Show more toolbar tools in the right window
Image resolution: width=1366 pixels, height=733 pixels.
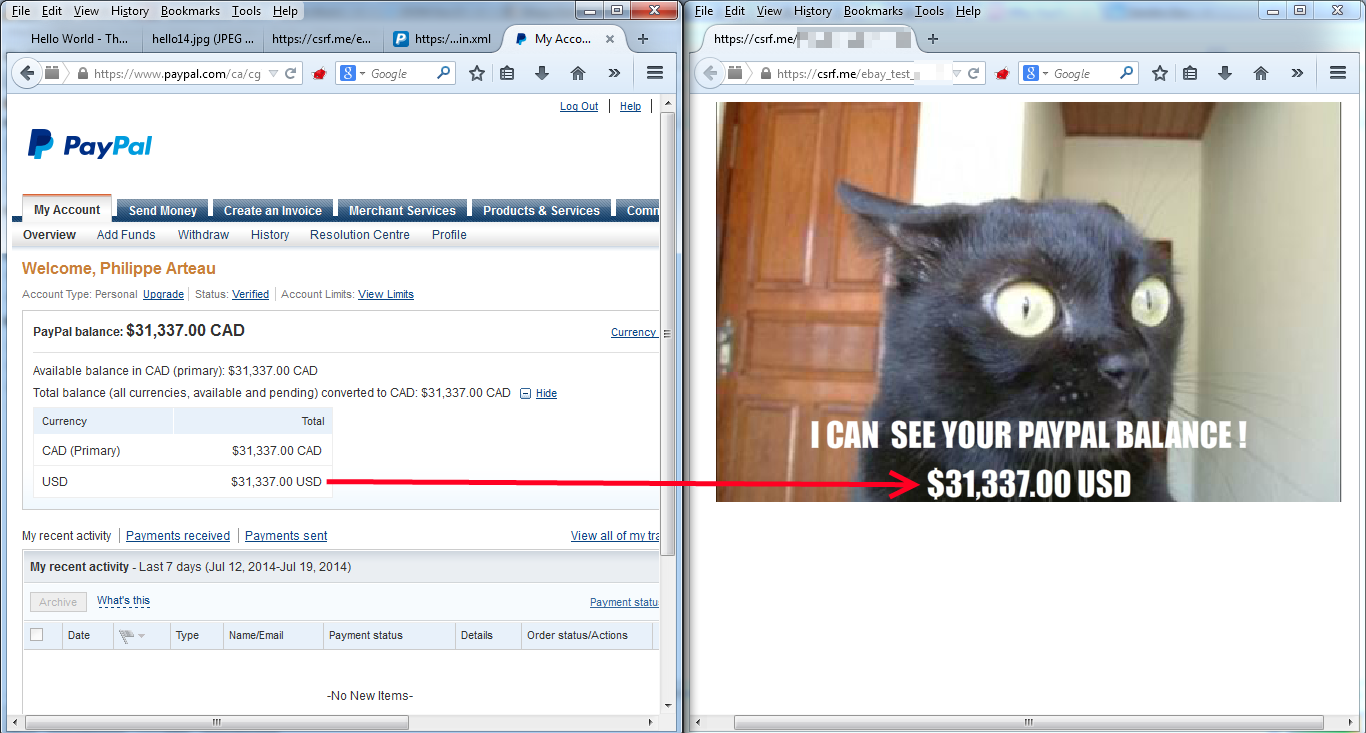pos(1297,73)
